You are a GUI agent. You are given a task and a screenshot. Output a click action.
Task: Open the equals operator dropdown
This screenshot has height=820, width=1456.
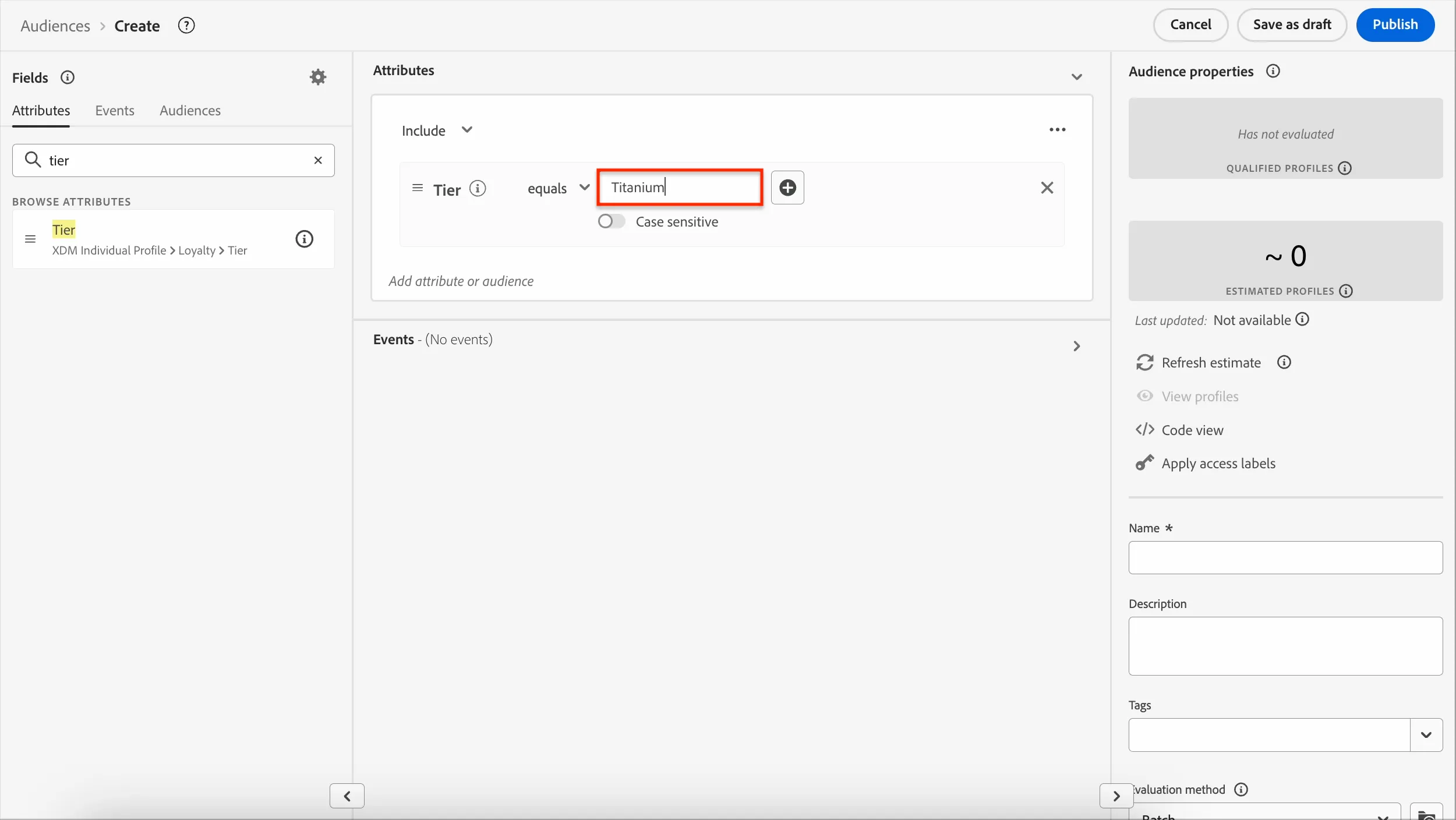559,188
